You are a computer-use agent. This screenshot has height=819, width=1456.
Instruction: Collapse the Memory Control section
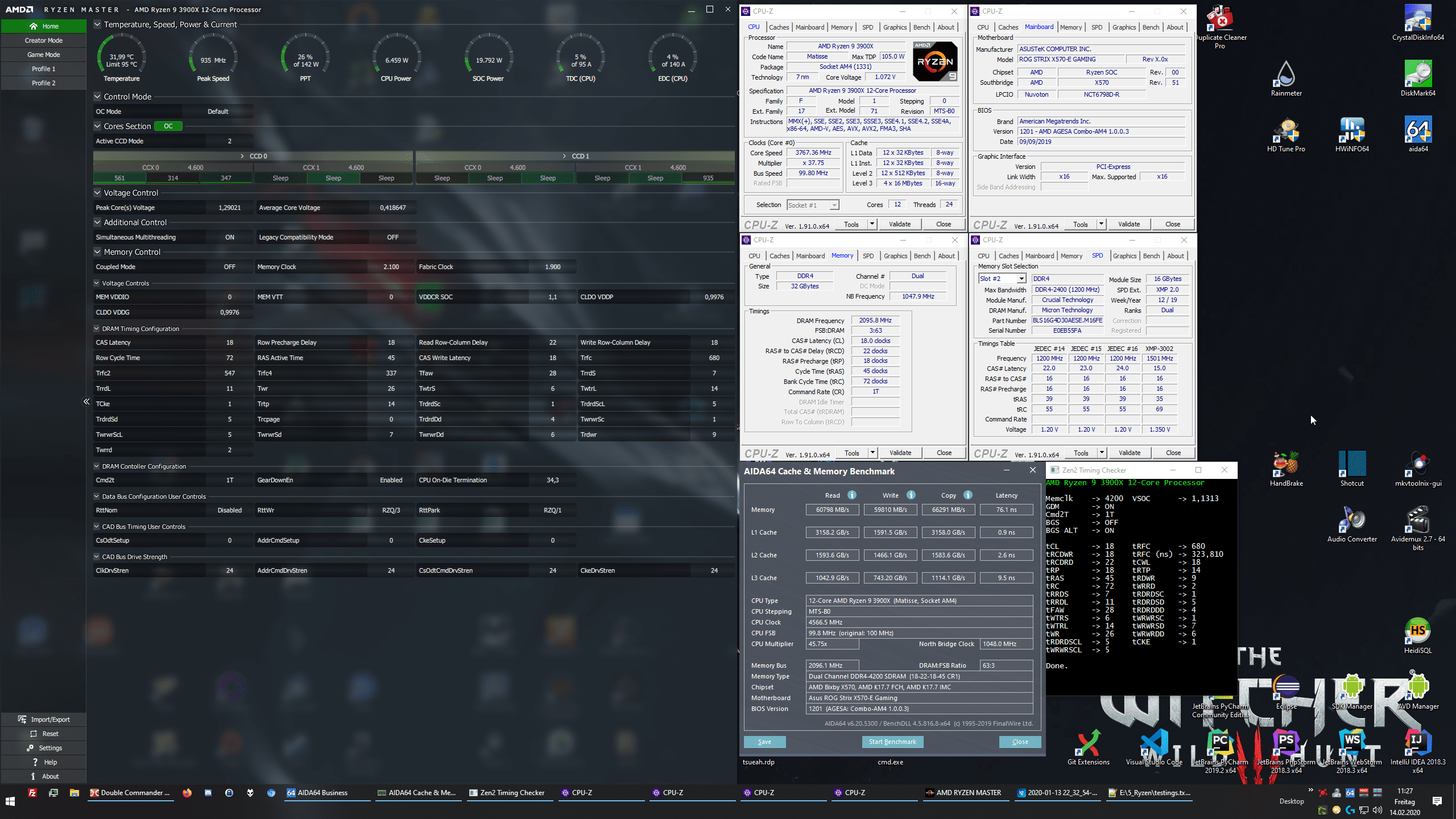(x=97, y=252)
